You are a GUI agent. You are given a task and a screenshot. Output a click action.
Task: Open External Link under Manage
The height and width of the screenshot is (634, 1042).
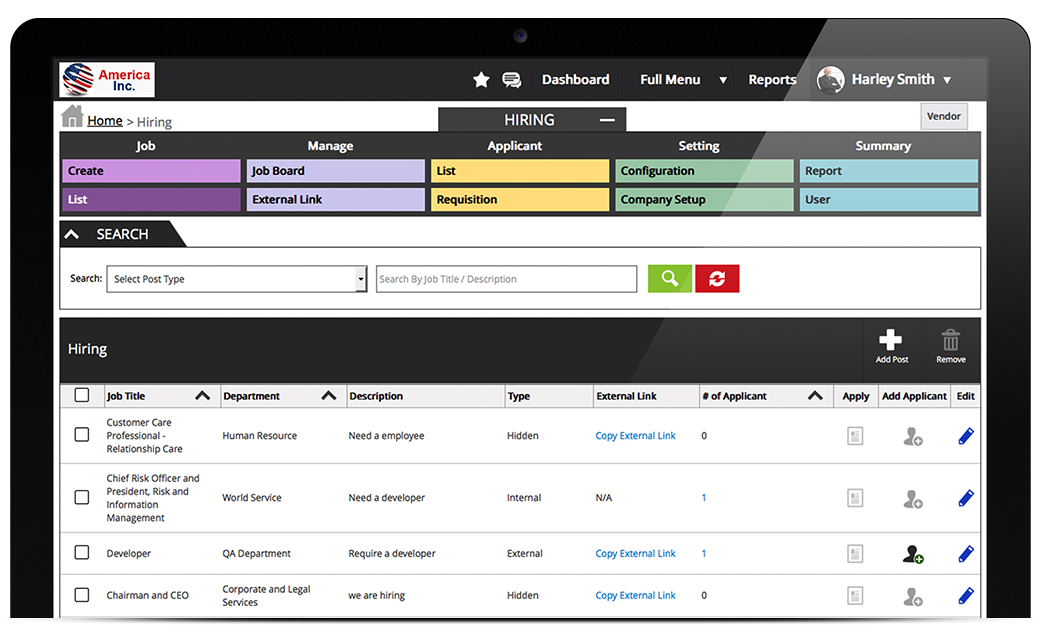(336, 199)
